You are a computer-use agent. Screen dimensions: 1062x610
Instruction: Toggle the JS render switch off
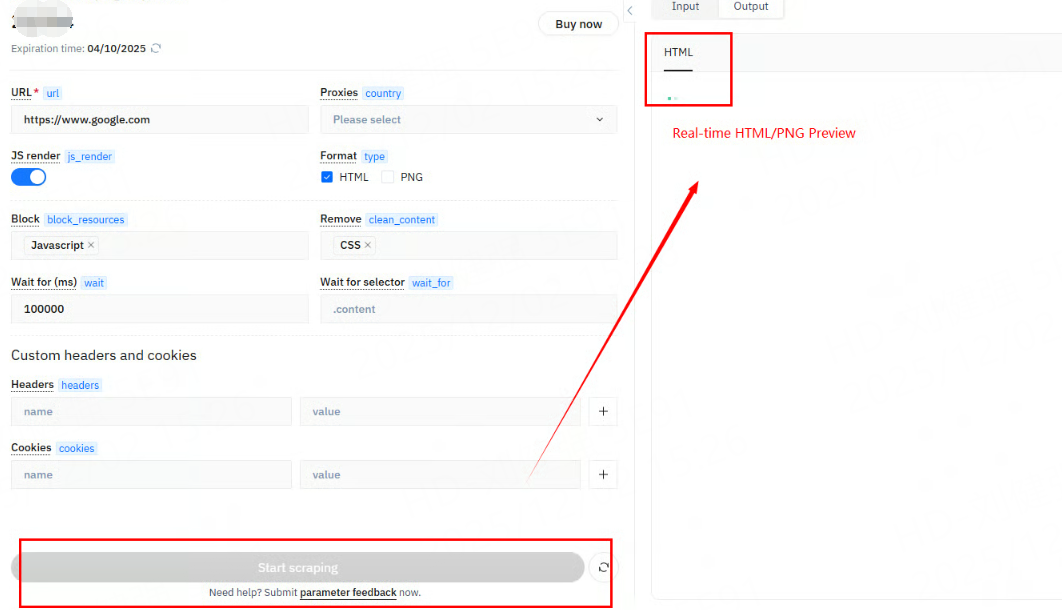[x=29, y=177]
